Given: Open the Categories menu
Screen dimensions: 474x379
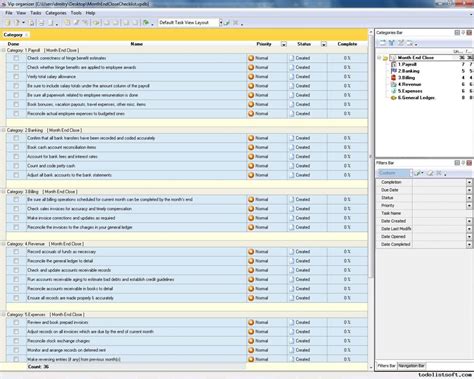Looking at the screenshot, I should 56,13.
